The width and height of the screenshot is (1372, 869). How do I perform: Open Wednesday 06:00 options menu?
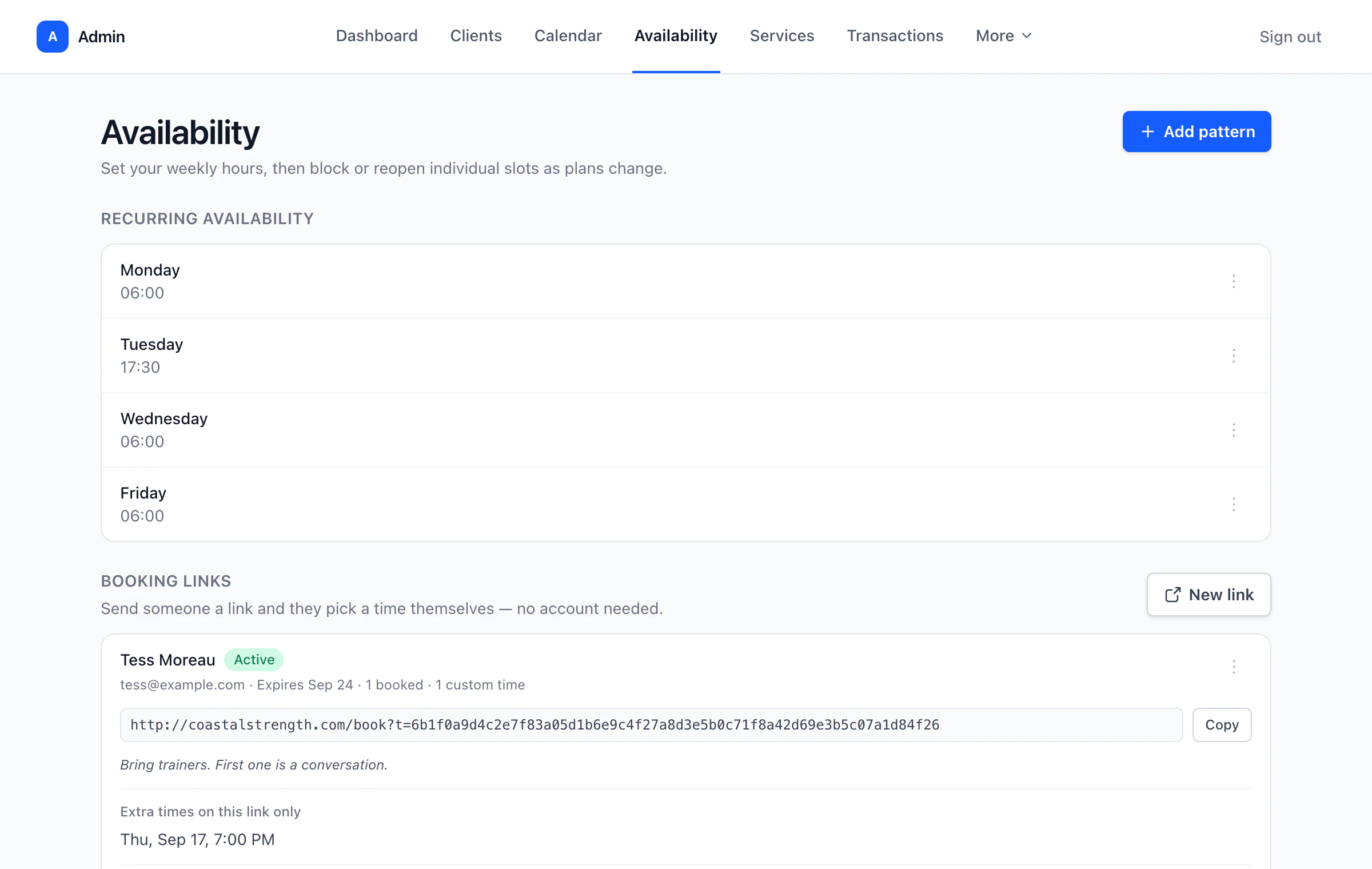pyautogui.click(x=1234, y=430)
